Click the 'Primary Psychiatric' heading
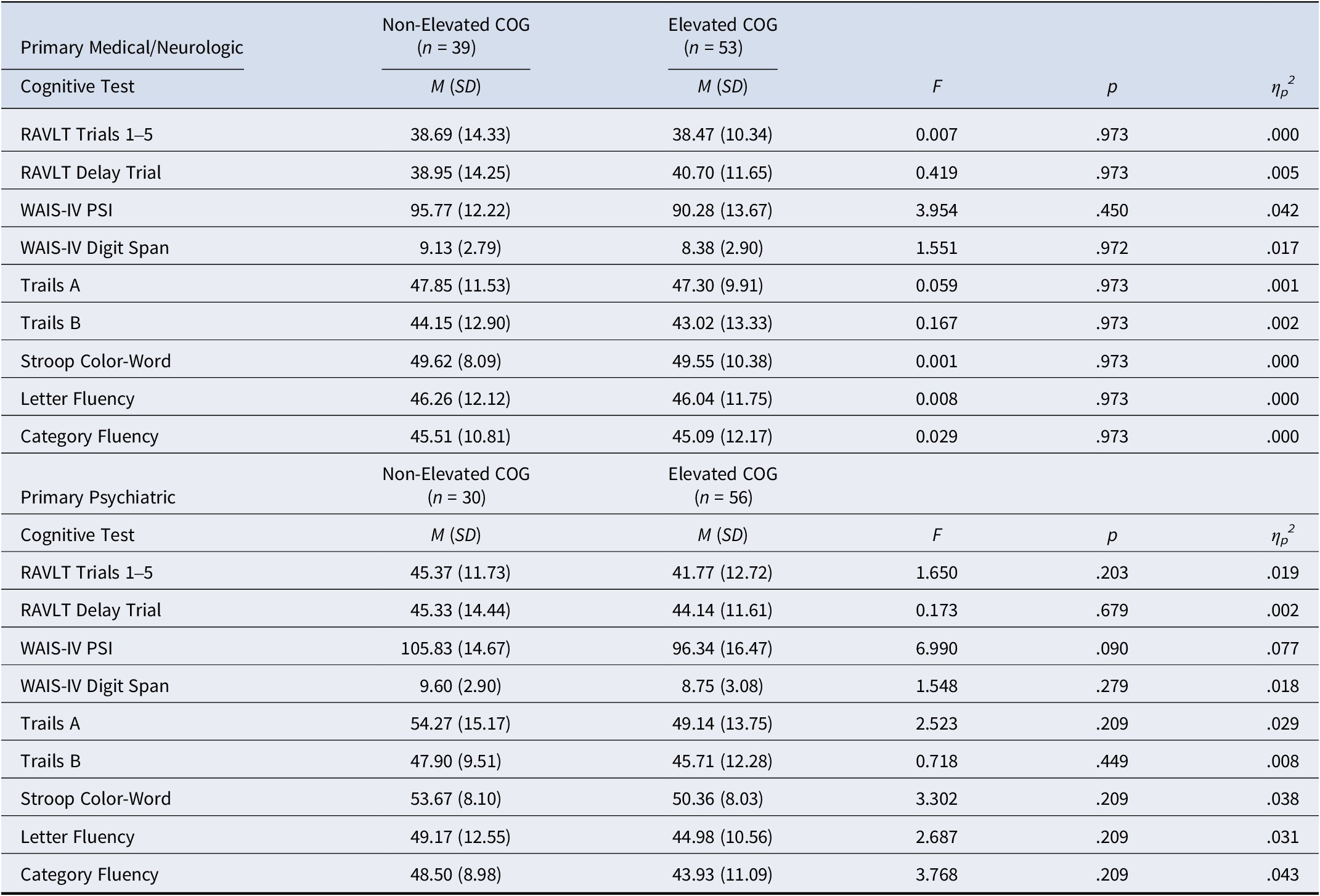1320x896 pixels. point(98,497)
